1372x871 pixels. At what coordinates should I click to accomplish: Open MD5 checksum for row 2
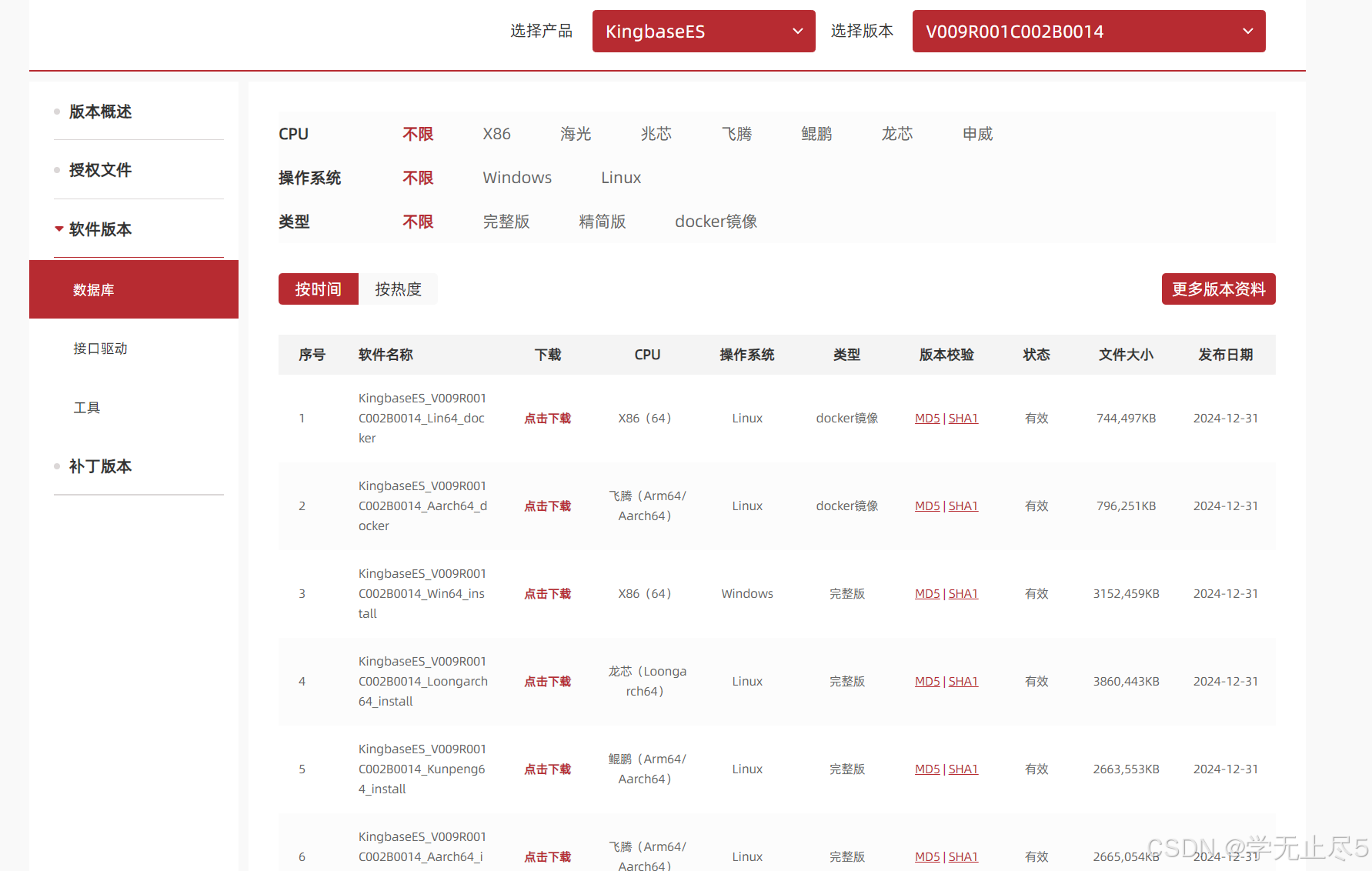(x=927, y=506)
